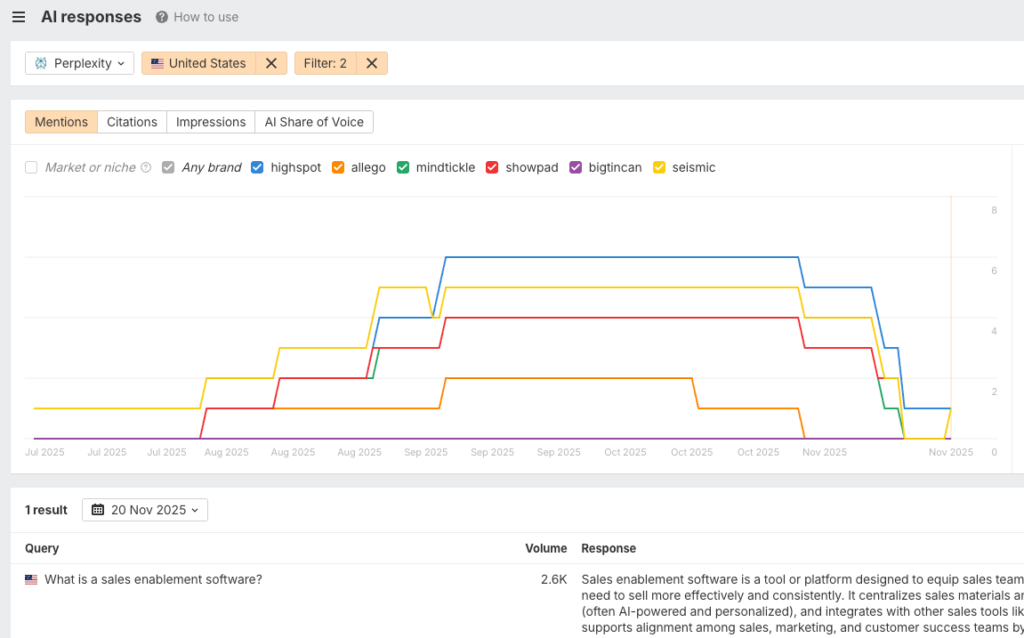Click the How to use help icon
Screen dimensions: 1024x638
point(162,17)
